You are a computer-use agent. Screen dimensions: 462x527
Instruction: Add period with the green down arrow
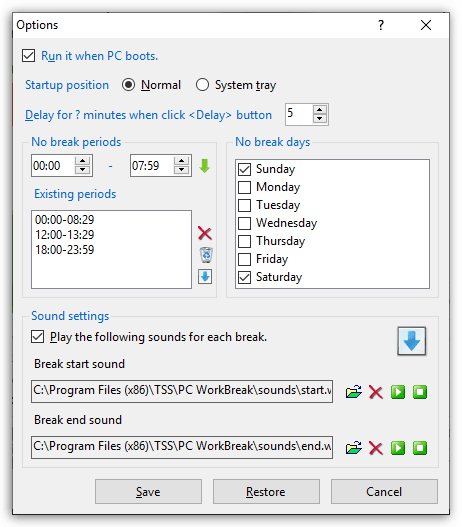tap(205, 166)
